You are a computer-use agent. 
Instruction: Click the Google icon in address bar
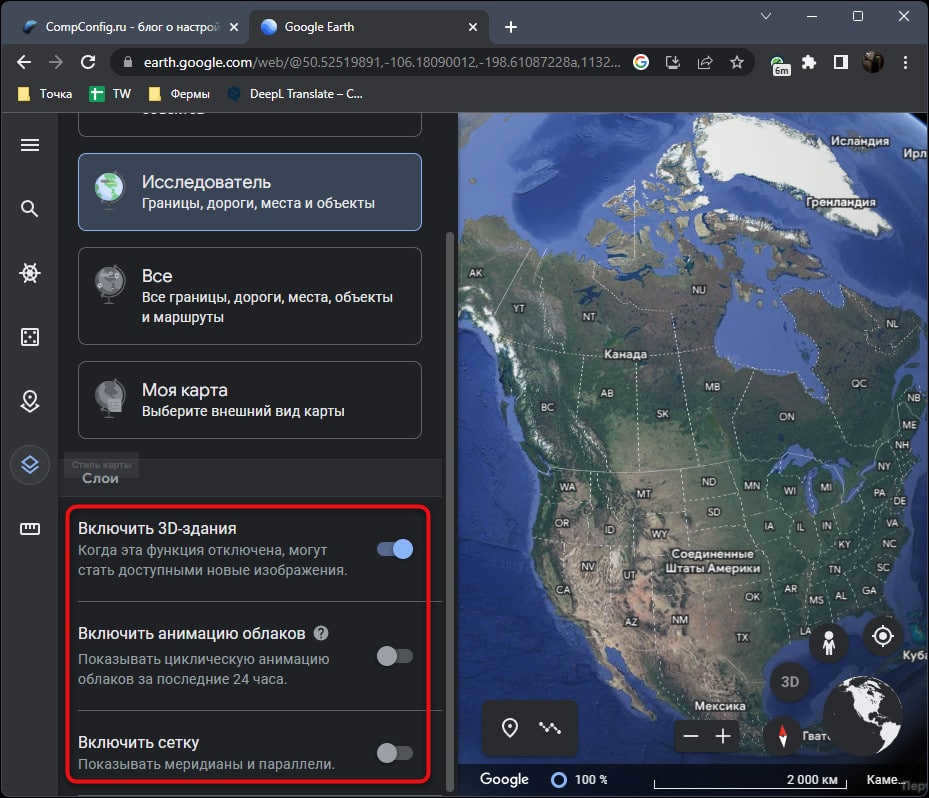pos(640,62)
